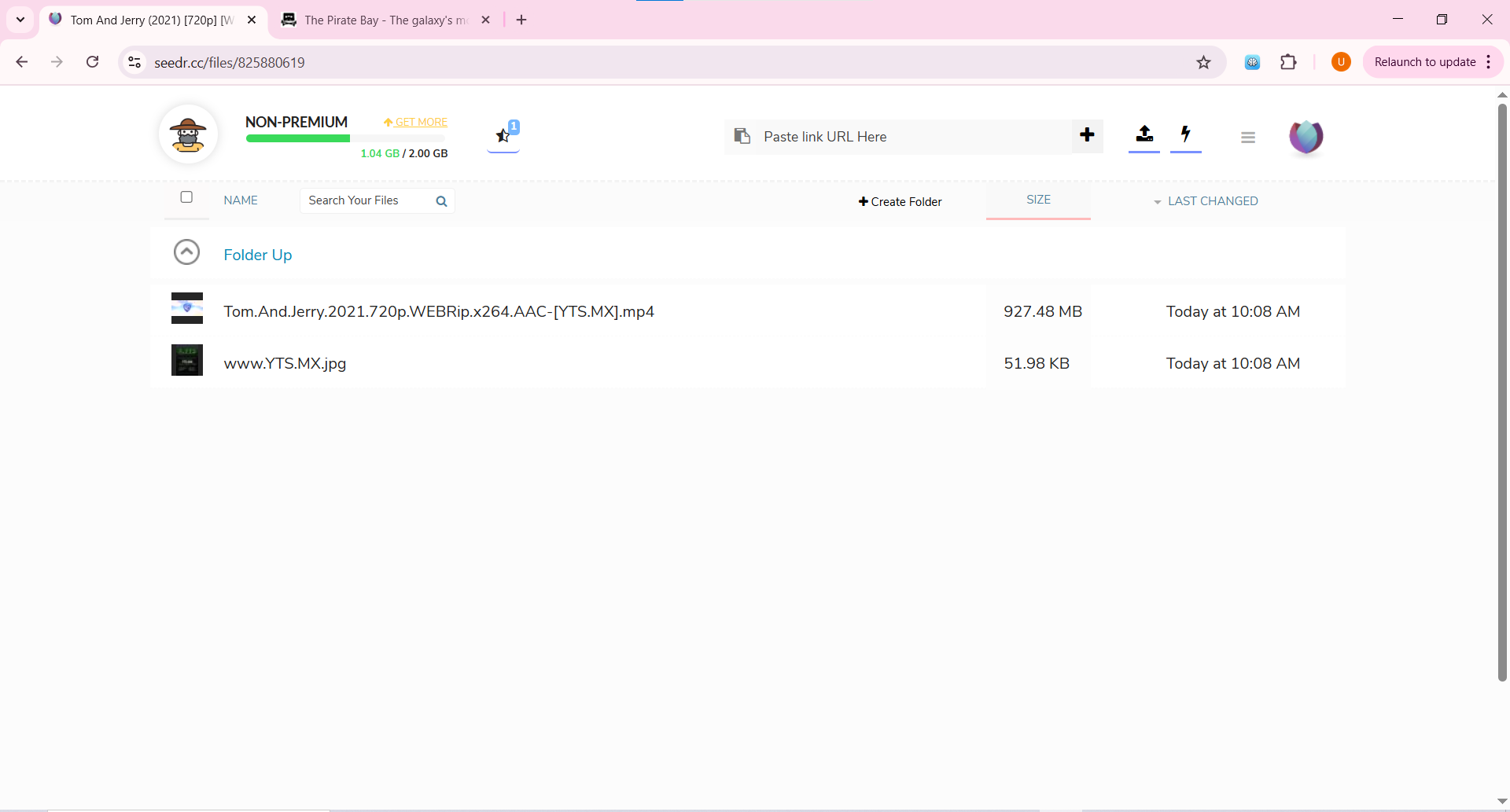The width and height of the screenshot is (1510, 812).
Task: Reload the current page
Action: (92, 62)
